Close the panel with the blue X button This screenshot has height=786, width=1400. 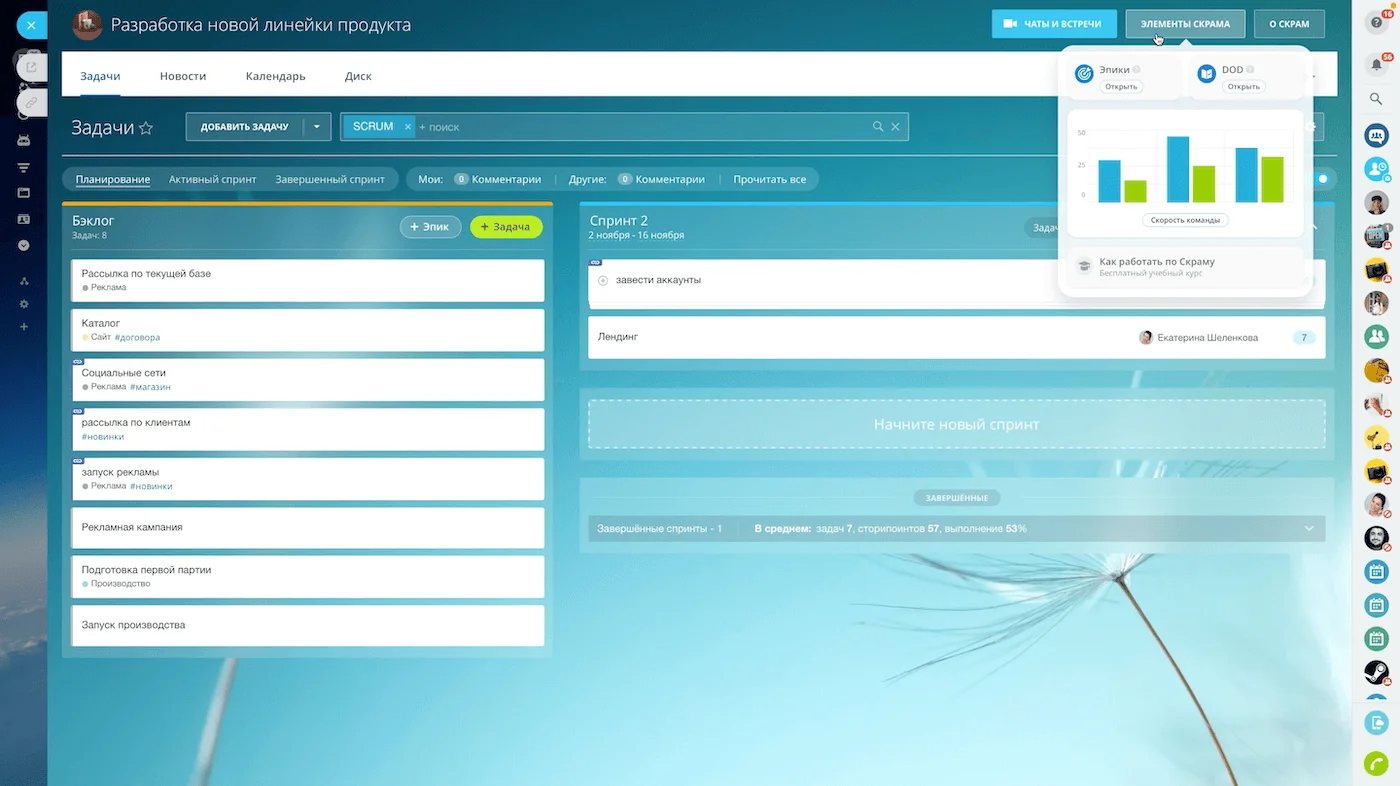click(31, 25)
